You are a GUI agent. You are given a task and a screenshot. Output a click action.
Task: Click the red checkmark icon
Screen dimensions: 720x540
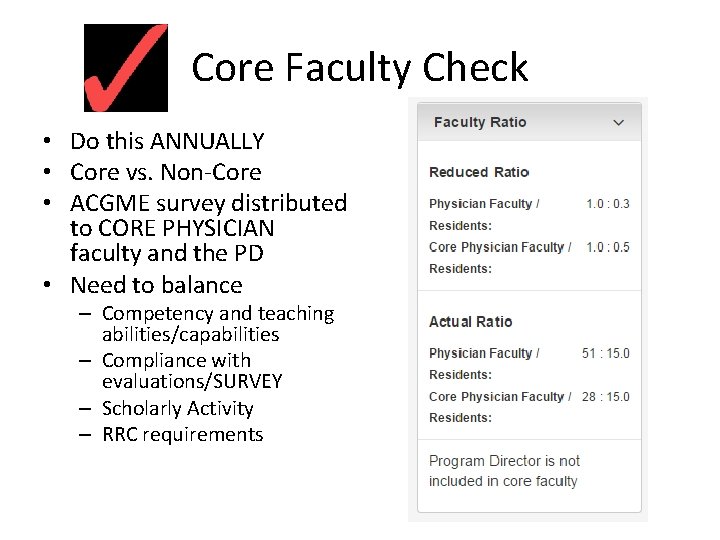pos(125,68)
